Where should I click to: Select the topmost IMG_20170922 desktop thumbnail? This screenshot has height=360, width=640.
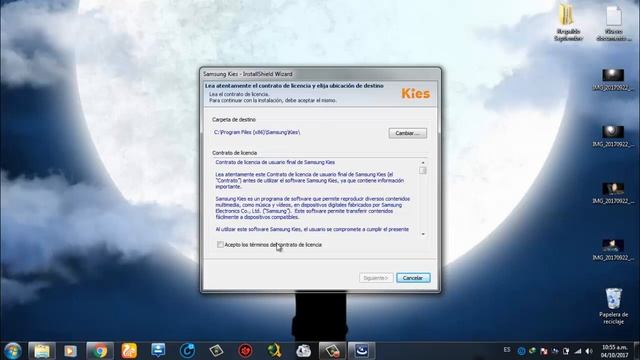pos(613,80)
